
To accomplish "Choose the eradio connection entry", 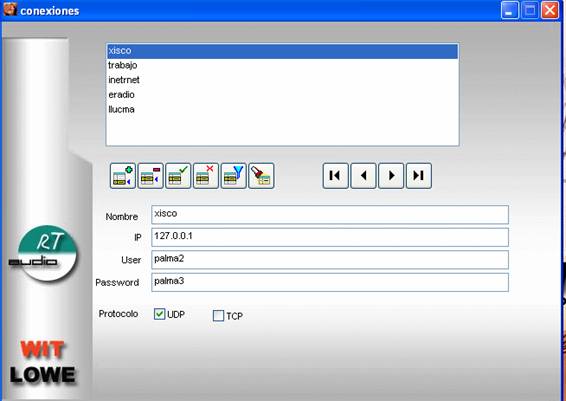I will [283, 95].
